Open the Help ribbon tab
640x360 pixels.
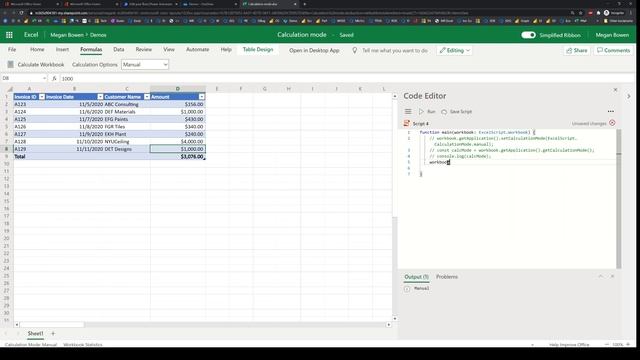click(x=226, y=49)
